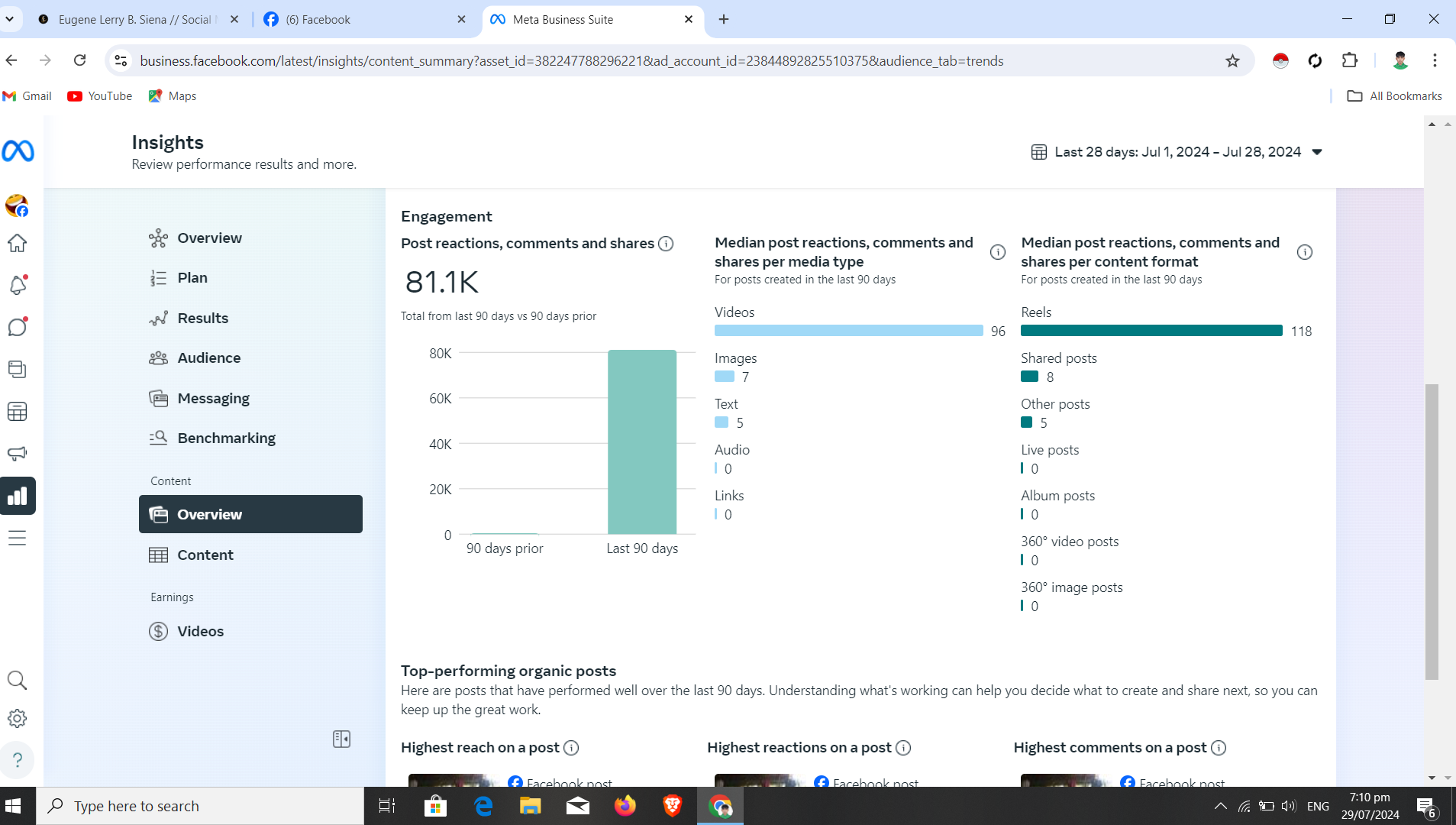Open settings gear in left sidebar
The image size is (1456, 825).
18,718
